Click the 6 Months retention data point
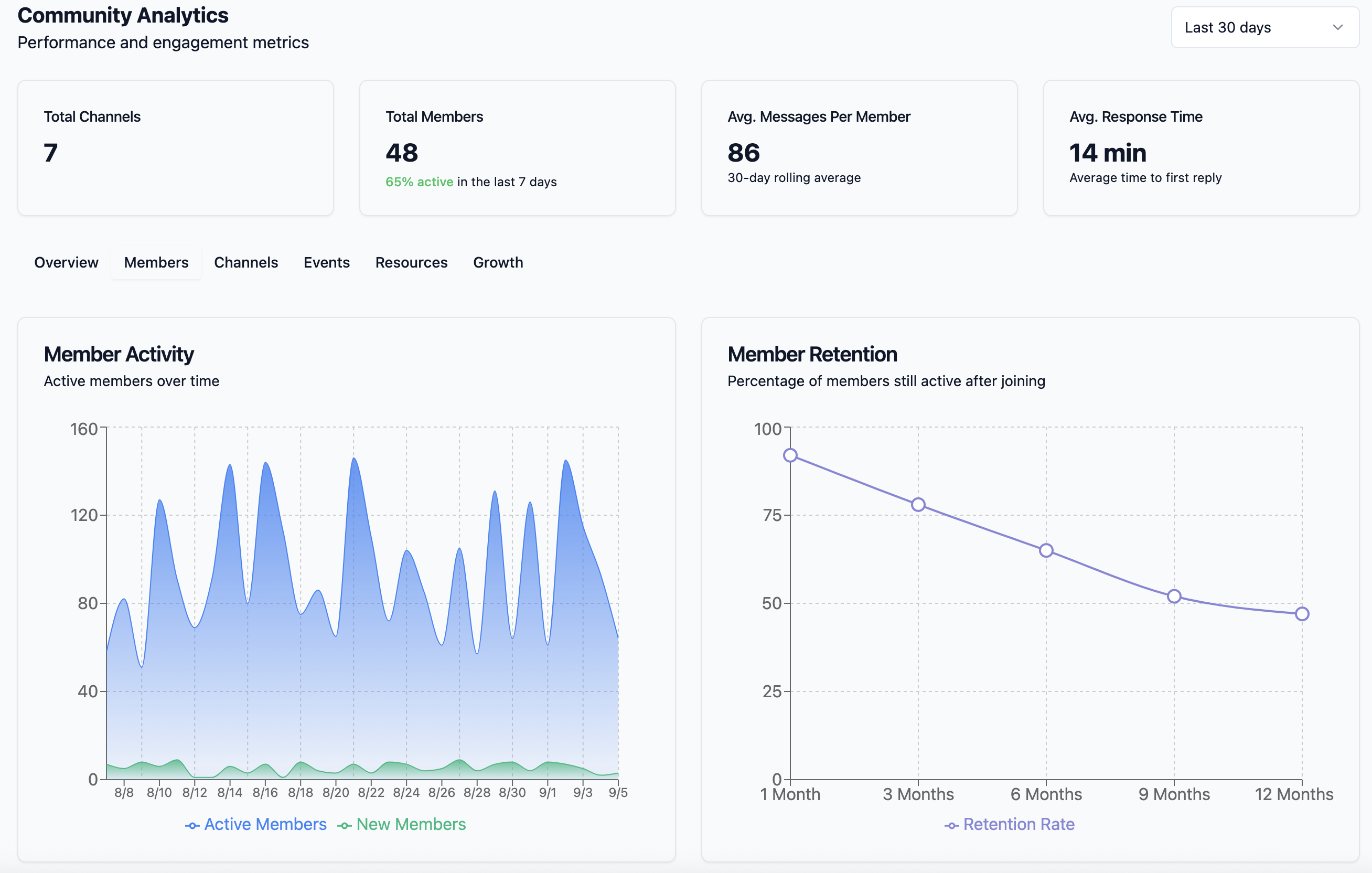This screenshot has width=1372, height=873. [1046, 550]
